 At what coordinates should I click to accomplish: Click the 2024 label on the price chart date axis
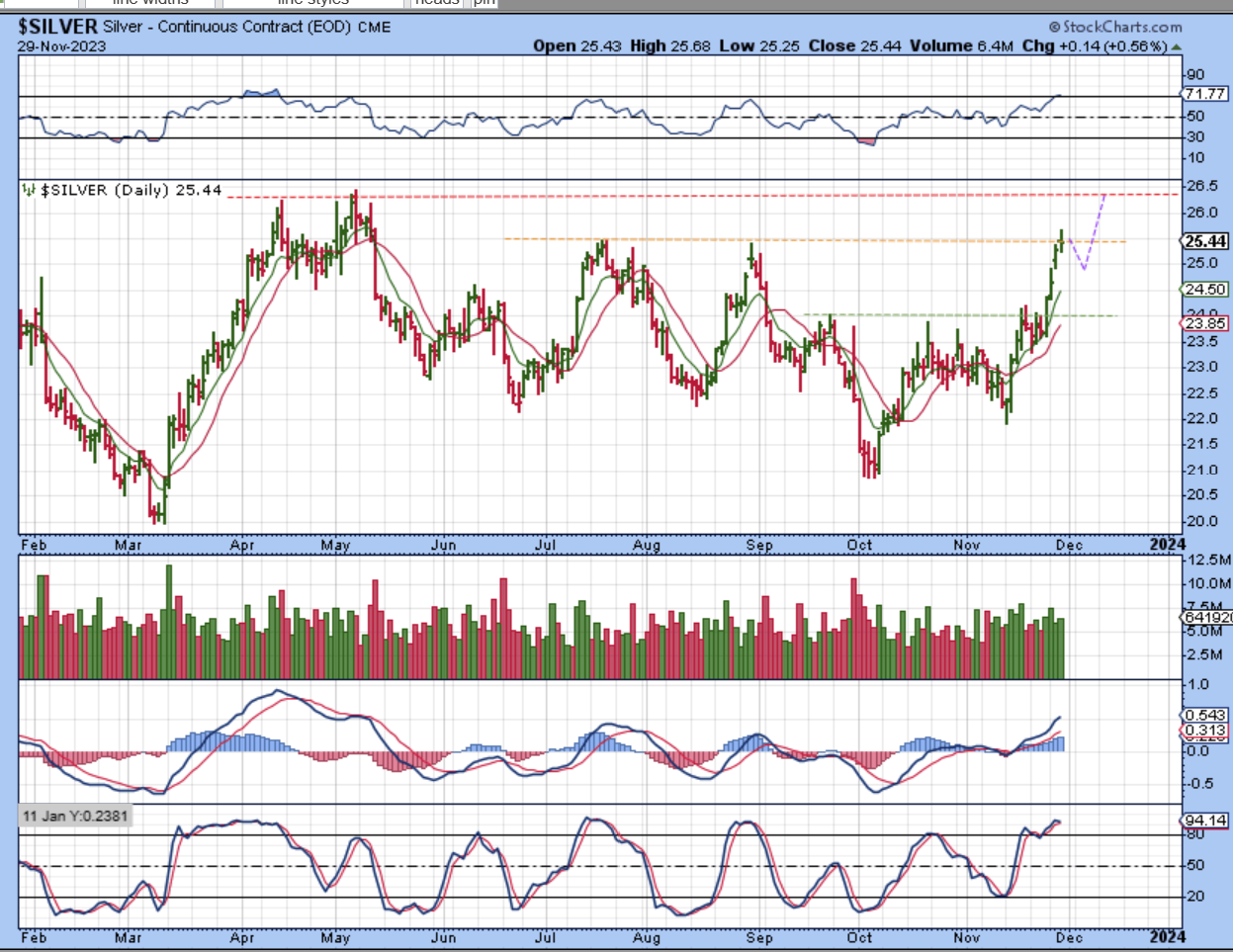tap(1167, 544)
